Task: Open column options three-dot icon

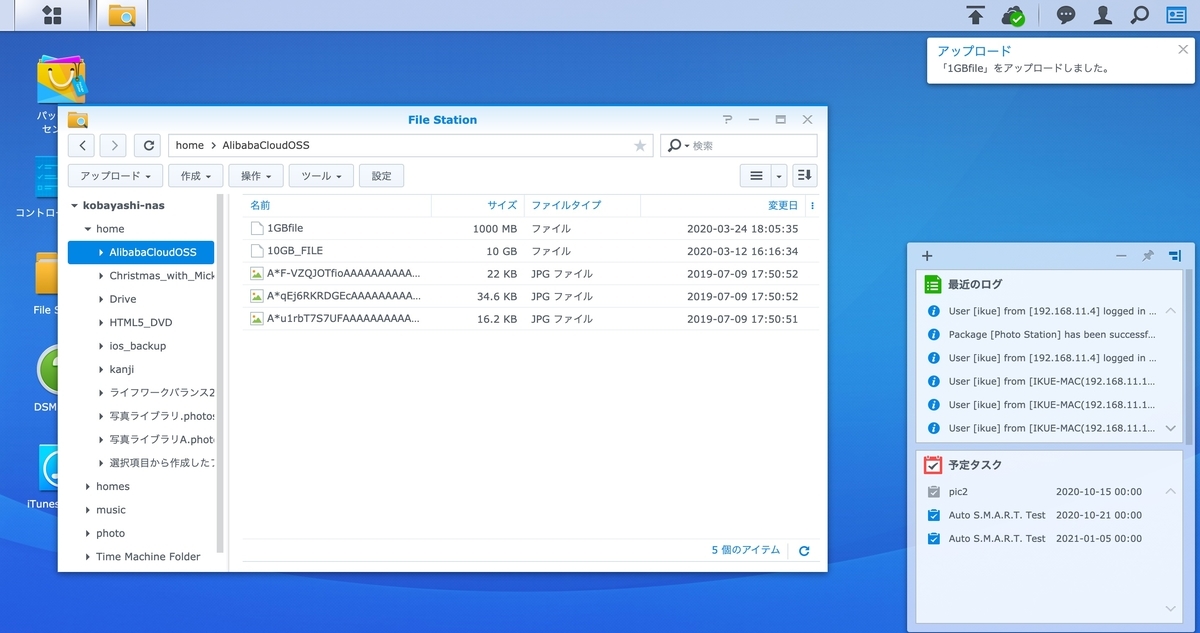Action: coord(812,206)
